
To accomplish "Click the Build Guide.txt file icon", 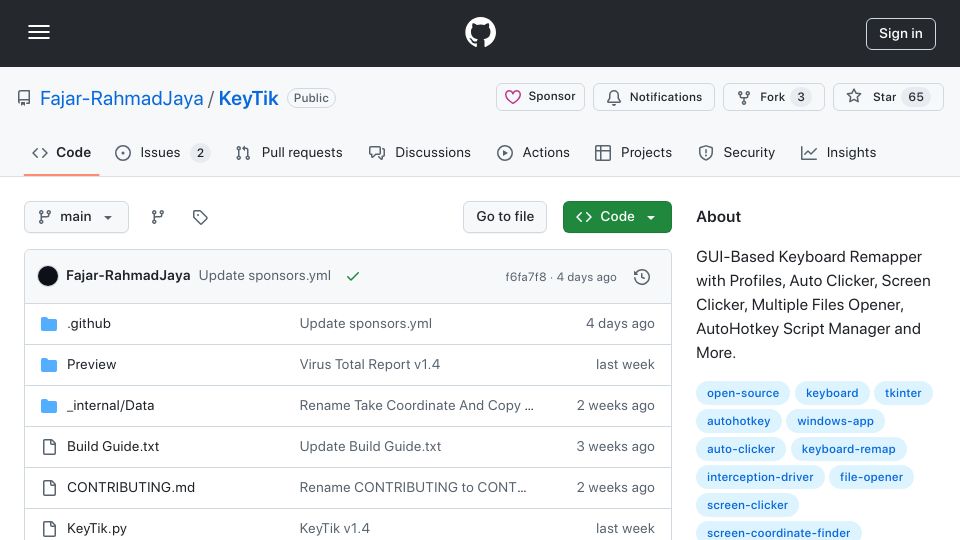I will click(49, 447).
